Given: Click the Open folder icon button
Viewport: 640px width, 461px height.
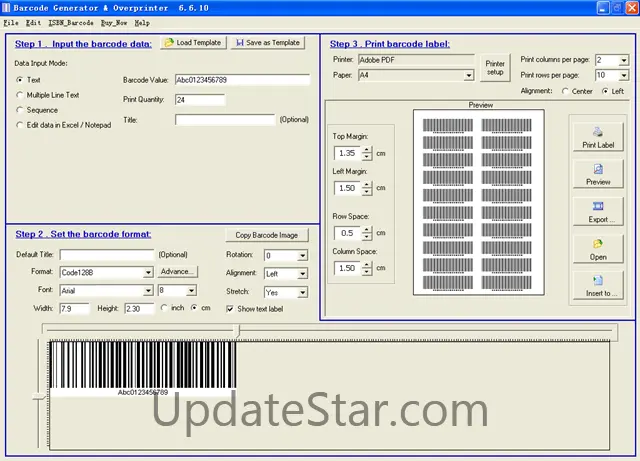Looking at the screenshot, I should coord(598,248).
